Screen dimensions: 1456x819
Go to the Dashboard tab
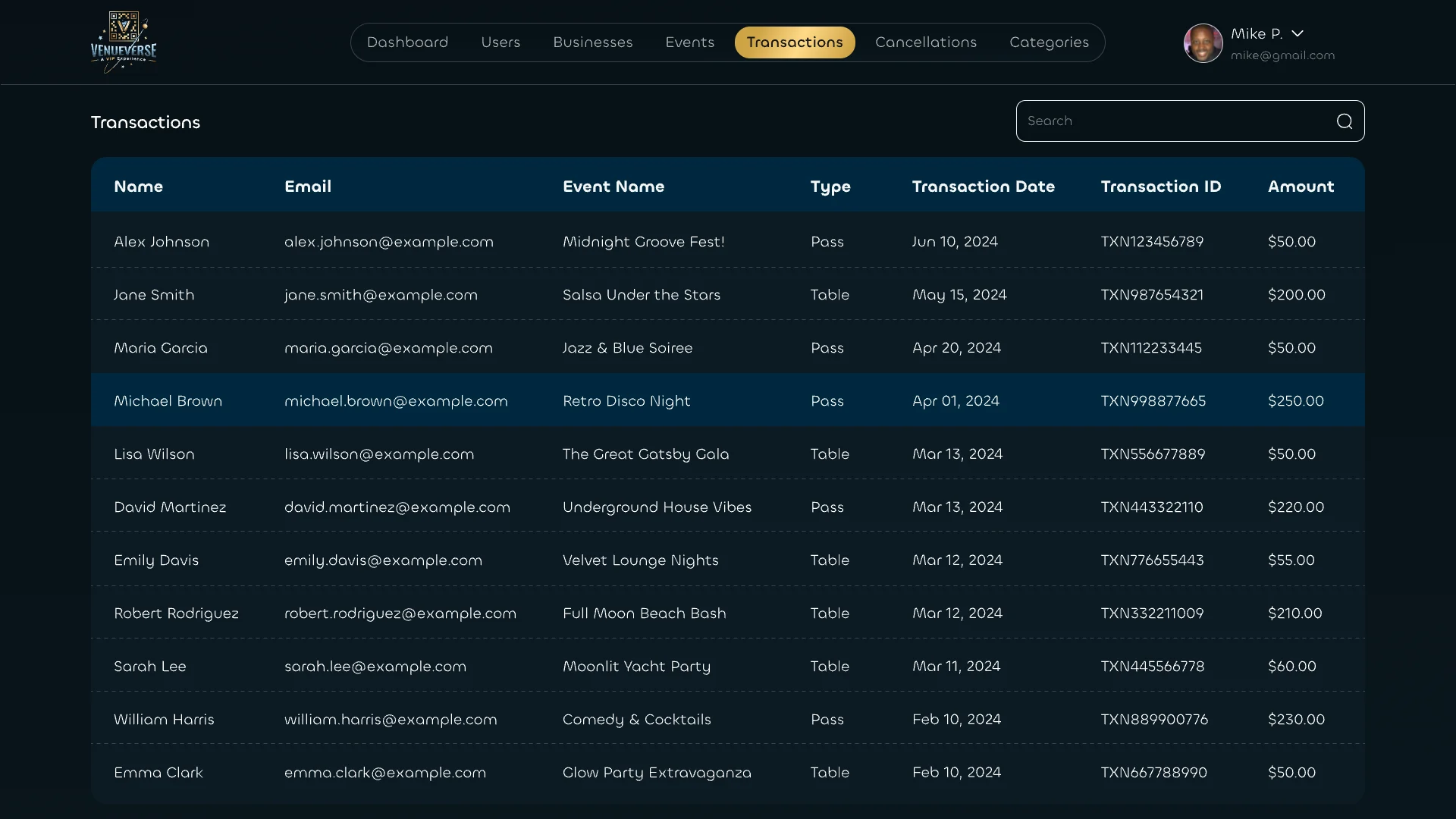pos(408,42)
